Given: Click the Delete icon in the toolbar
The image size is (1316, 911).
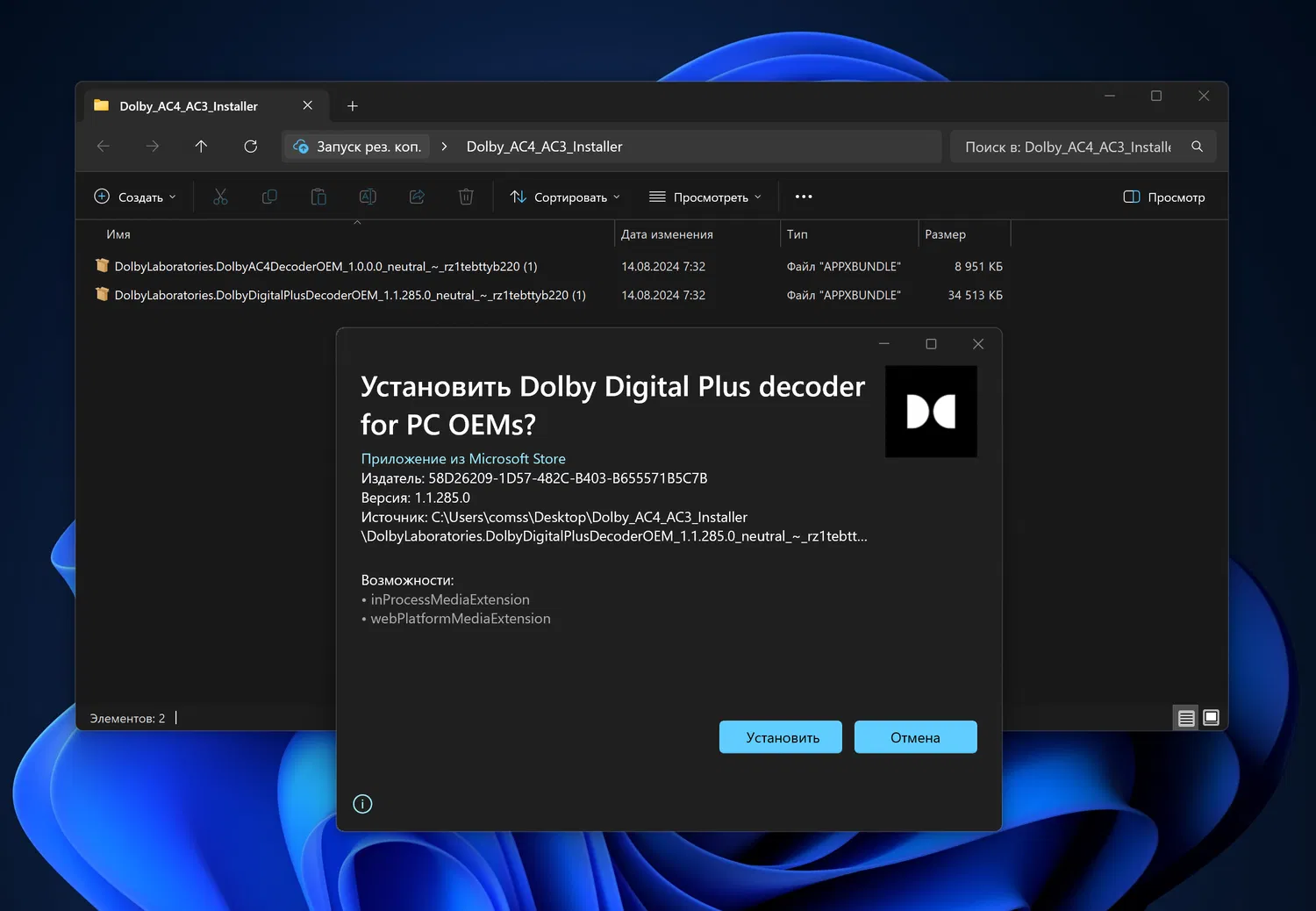Looking at the screenshot, I should pyautogui.click(x=466, y=197).
